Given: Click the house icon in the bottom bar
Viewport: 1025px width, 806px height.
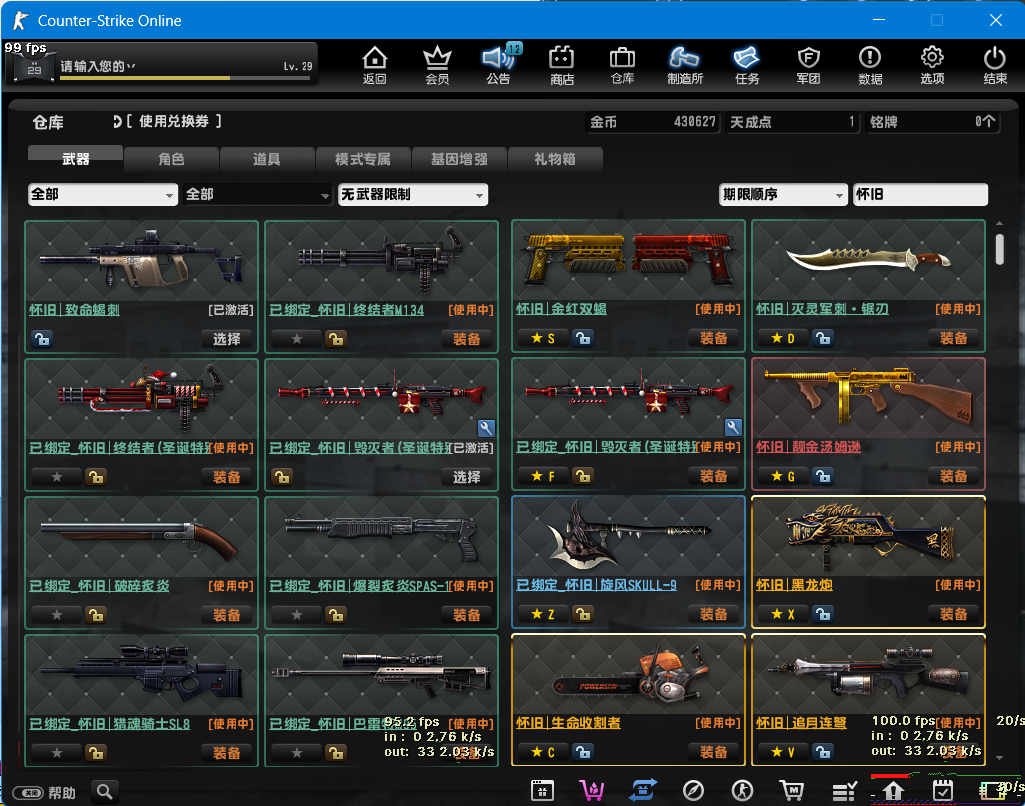Looking at the screenshot, I should [x=893, y=792].
